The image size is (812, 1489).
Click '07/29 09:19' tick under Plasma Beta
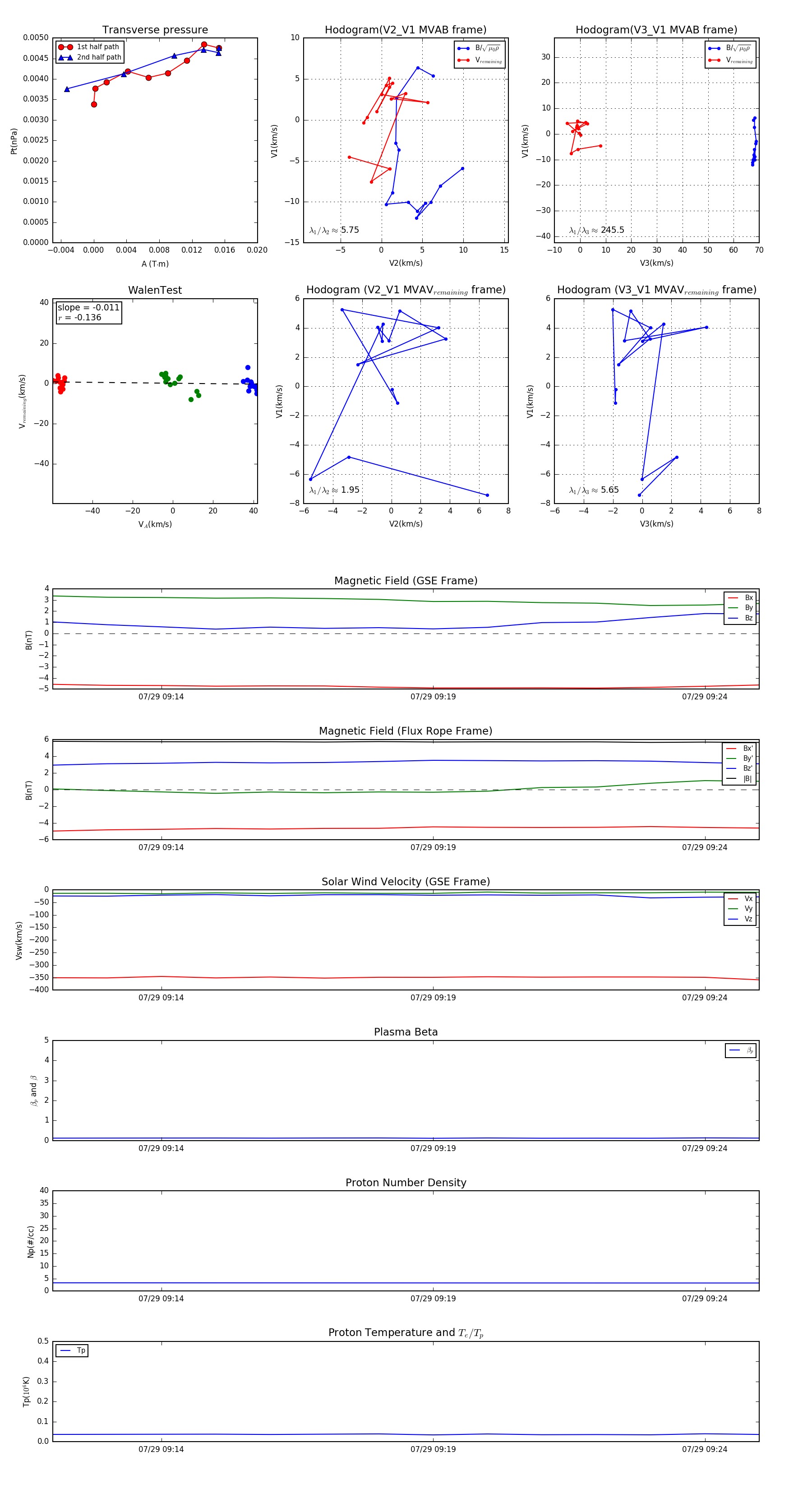coord(433,1148)
